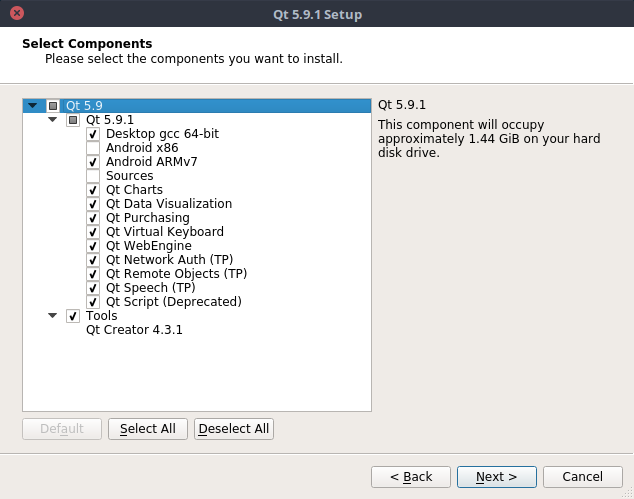Proceed with the Next button

coord(497,477)
